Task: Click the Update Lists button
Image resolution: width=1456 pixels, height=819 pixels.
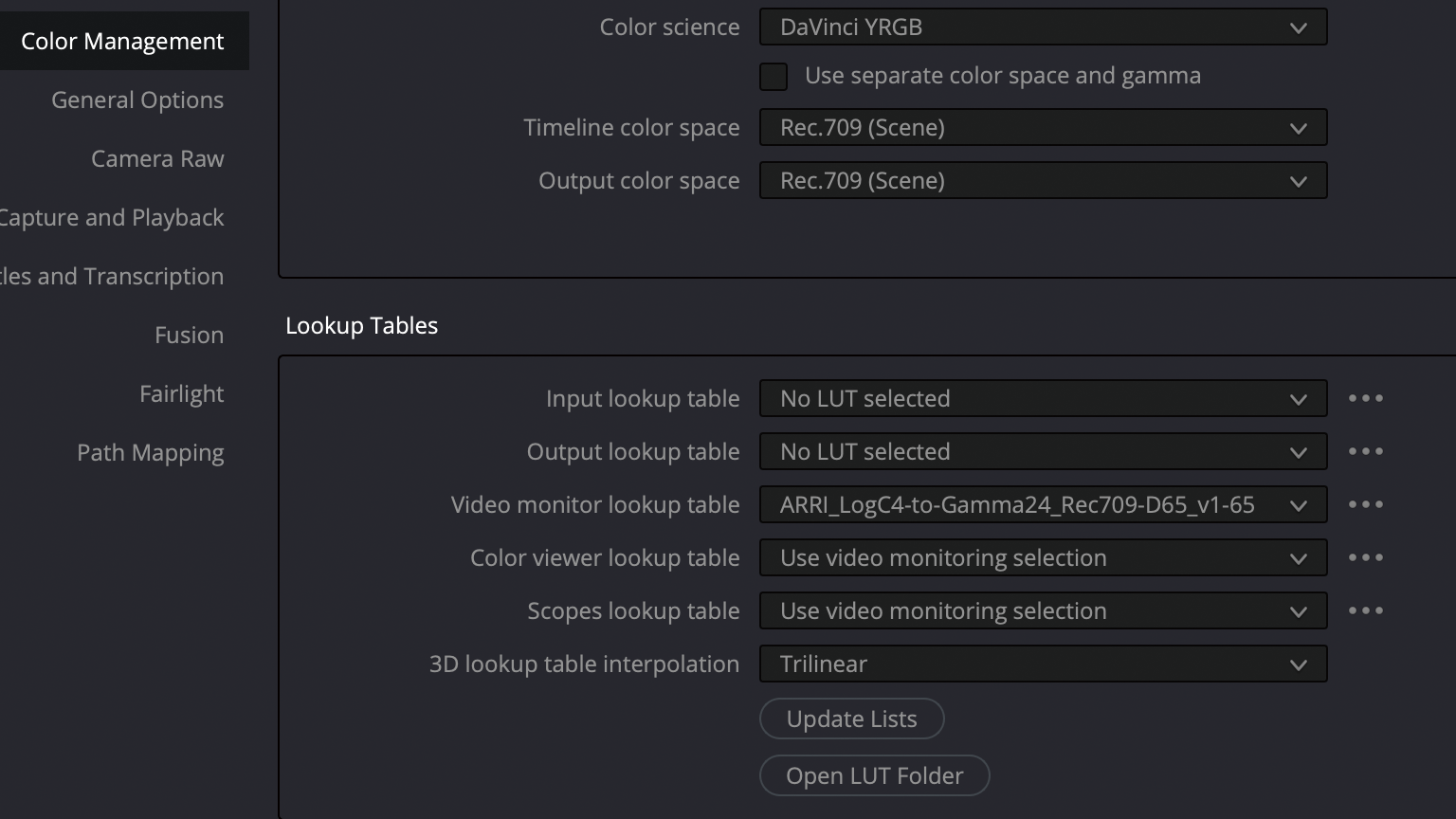Action: (851, 719)
